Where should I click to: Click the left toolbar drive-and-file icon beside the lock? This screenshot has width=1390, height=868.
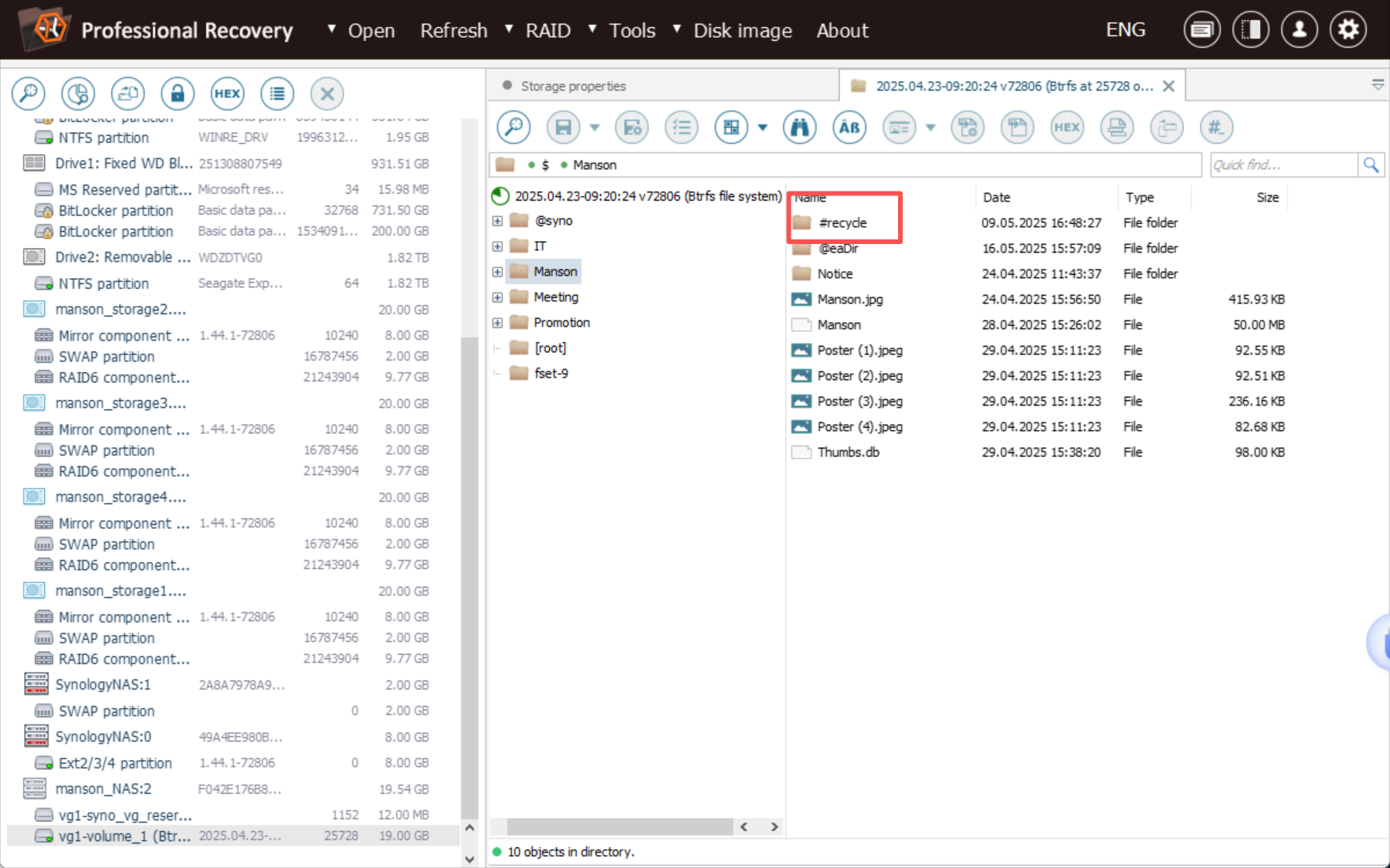[x=128, y=93]
